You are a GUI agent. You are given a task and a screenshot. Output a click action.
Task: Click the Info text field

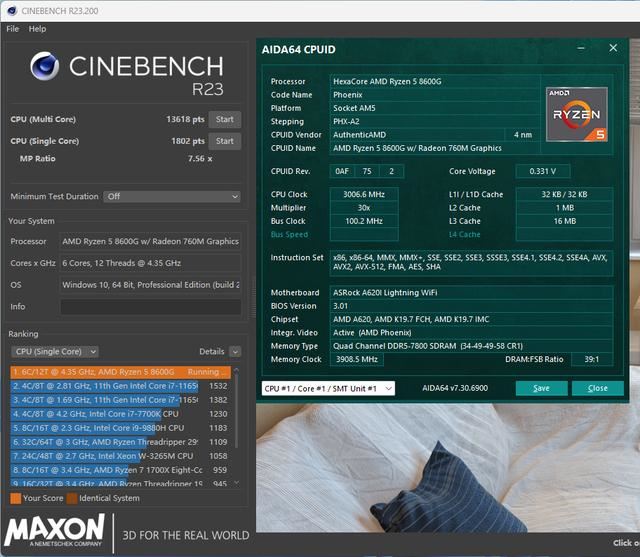(150, 306)
